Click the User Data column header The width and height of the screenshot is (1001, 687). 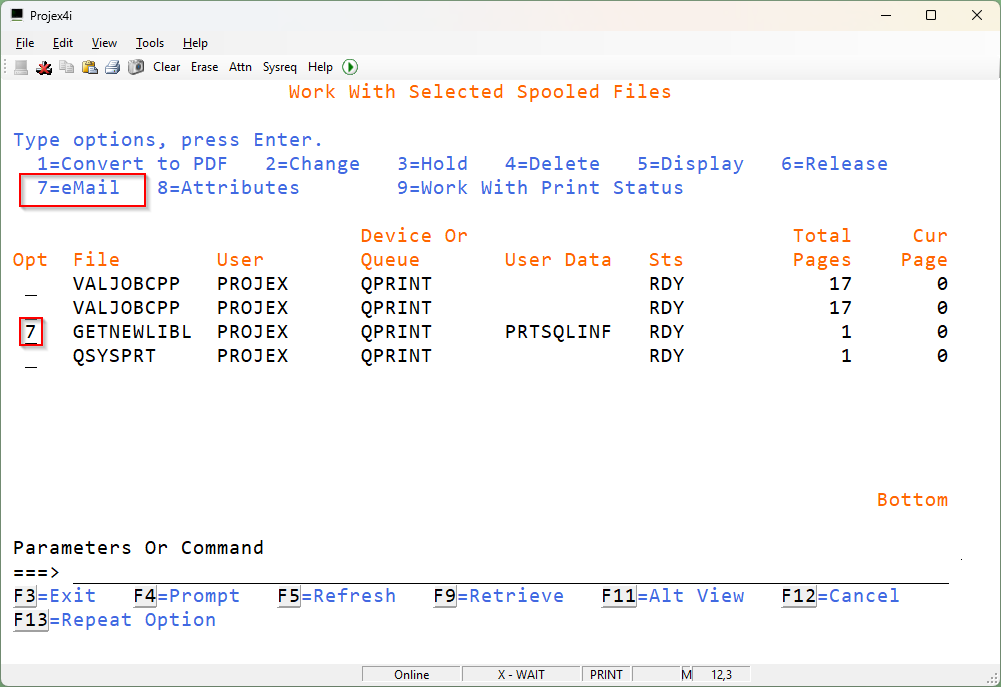point(558,260)
